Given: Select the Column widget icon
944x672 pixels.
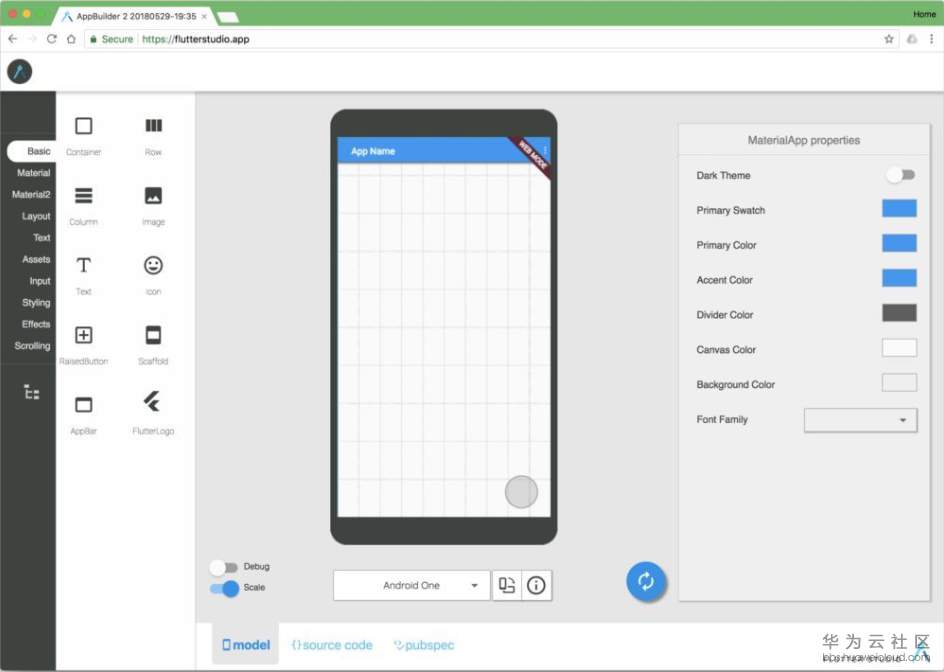Looking at the screenshot, I should (84, 196).
